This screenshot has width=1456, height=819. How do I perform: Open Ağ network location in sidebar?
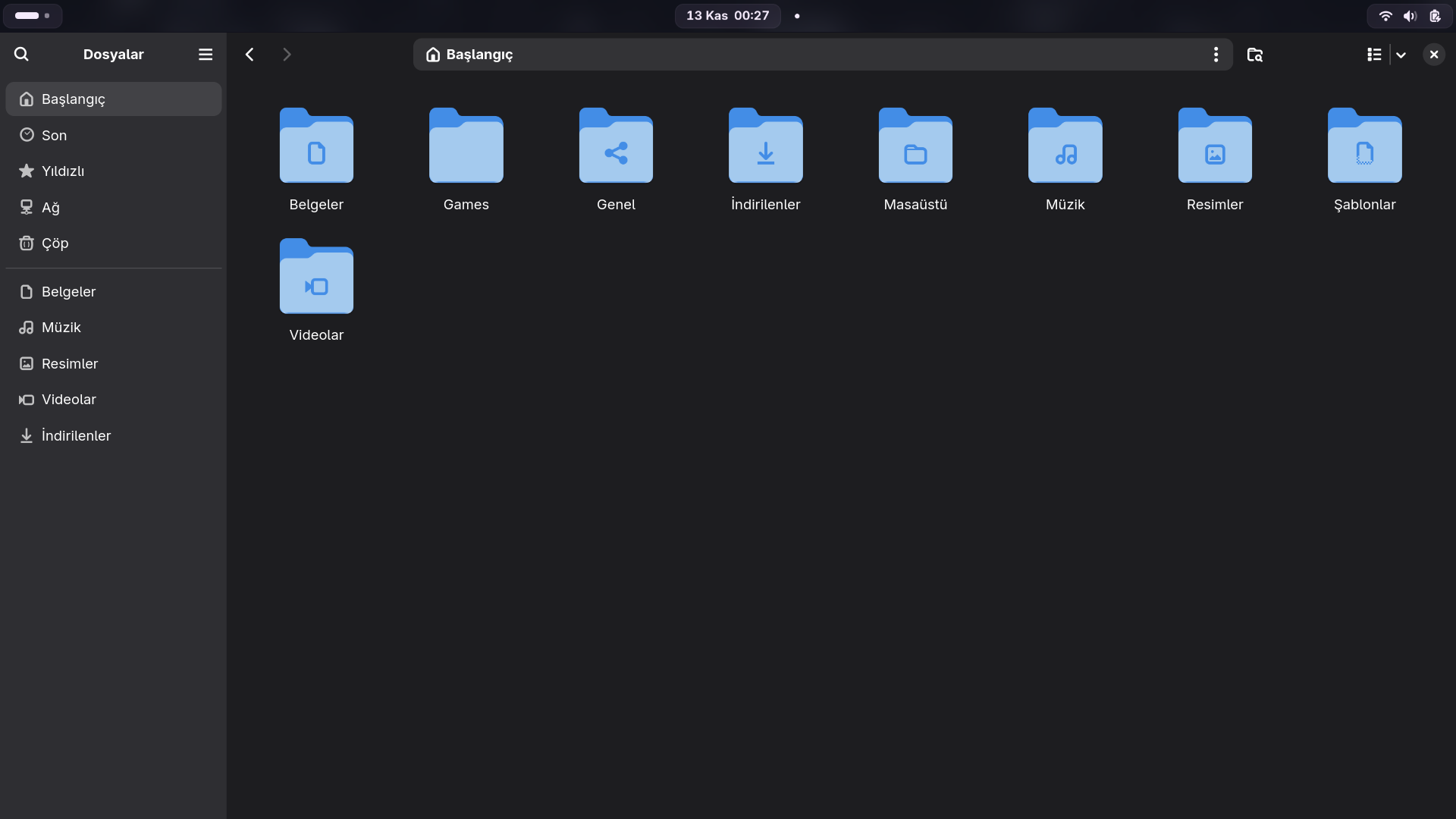pos(114,207)
